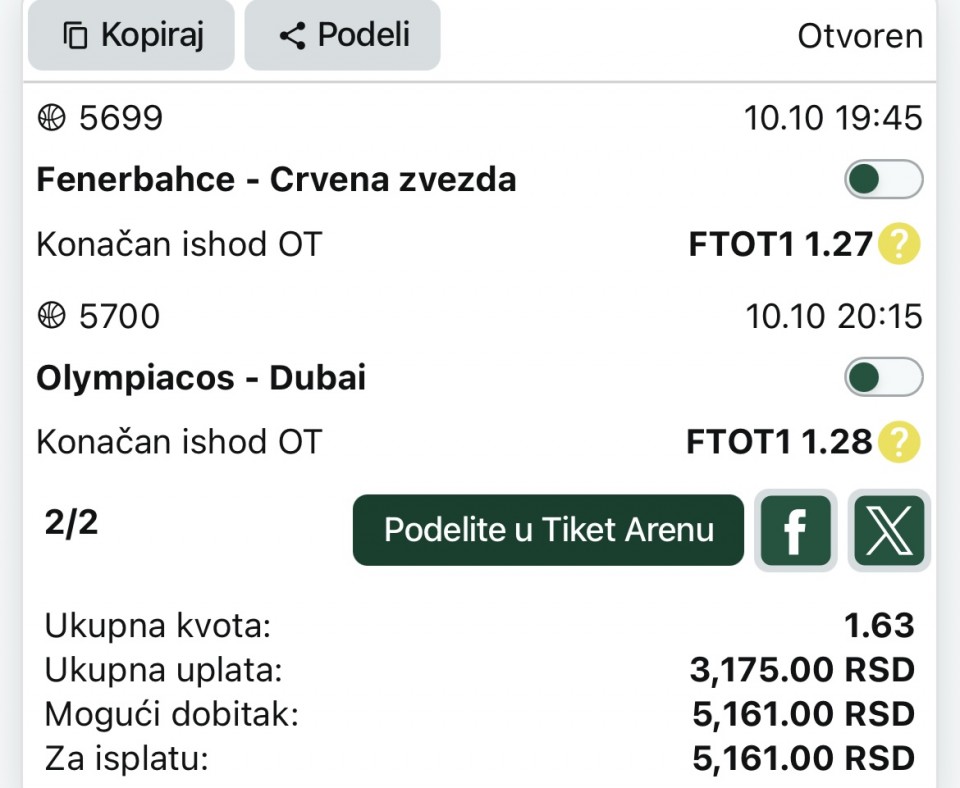
Task: Share the ticket on X
Action: pos(889,530)
